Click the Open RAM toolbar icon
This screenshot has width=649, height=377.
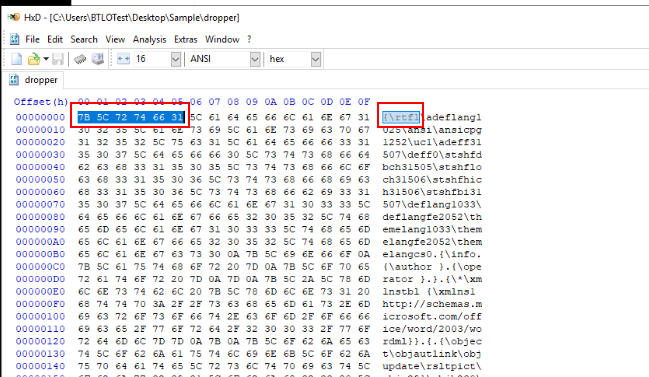80,60
